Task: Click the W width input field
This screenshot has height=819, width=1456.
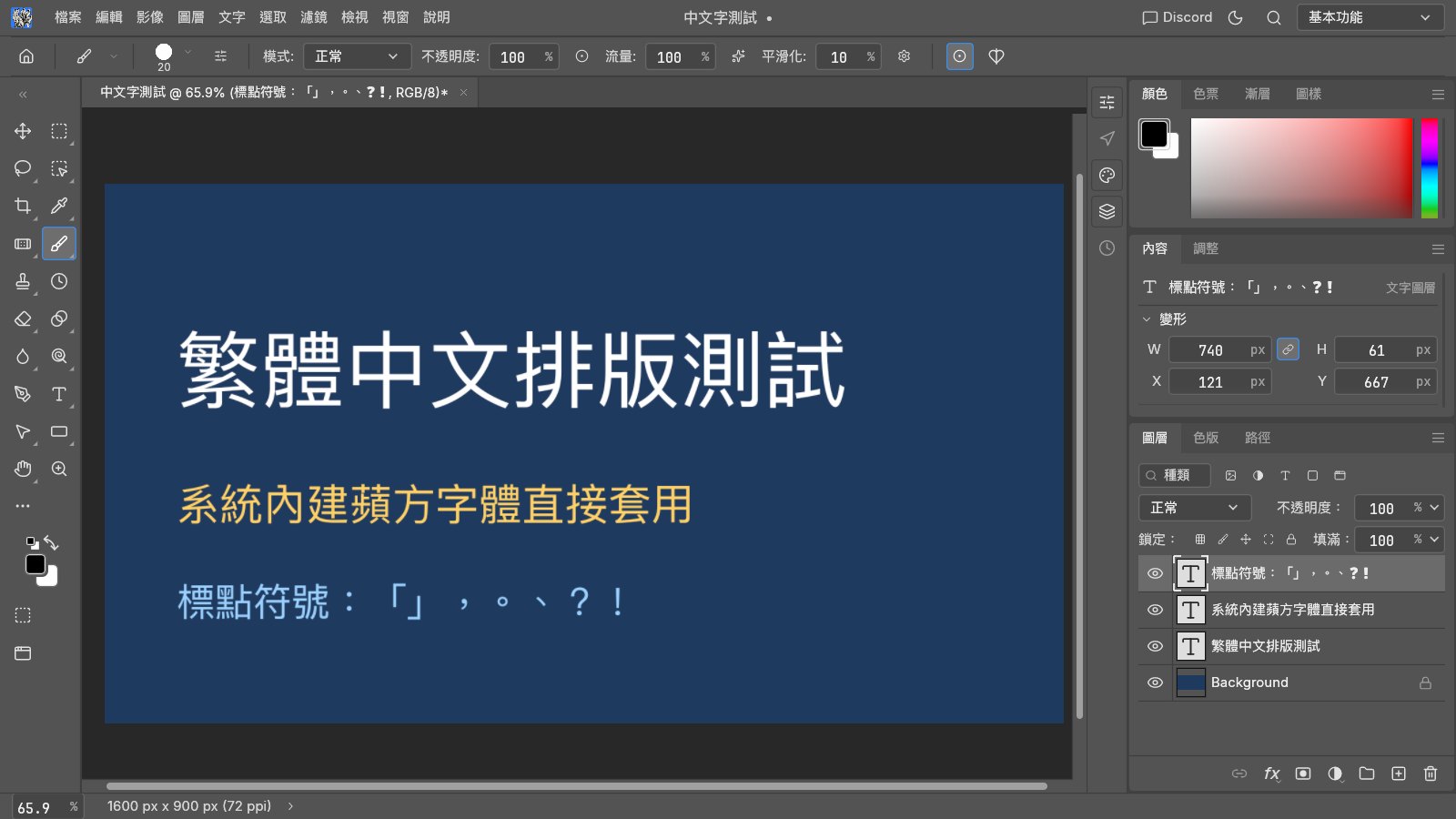Action: 1219,349
